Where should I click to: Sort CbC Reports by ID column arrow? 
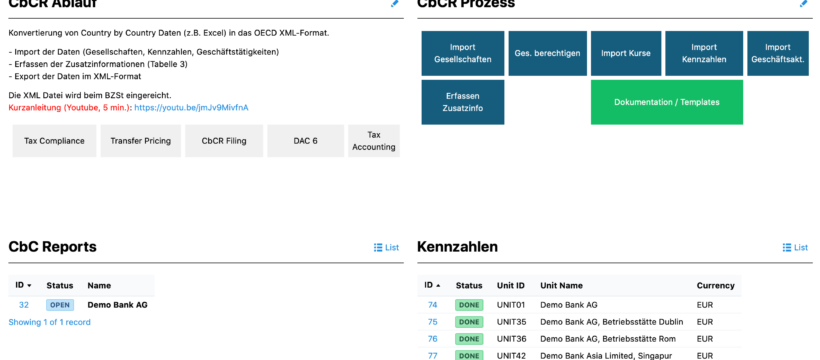pos(29,286)
